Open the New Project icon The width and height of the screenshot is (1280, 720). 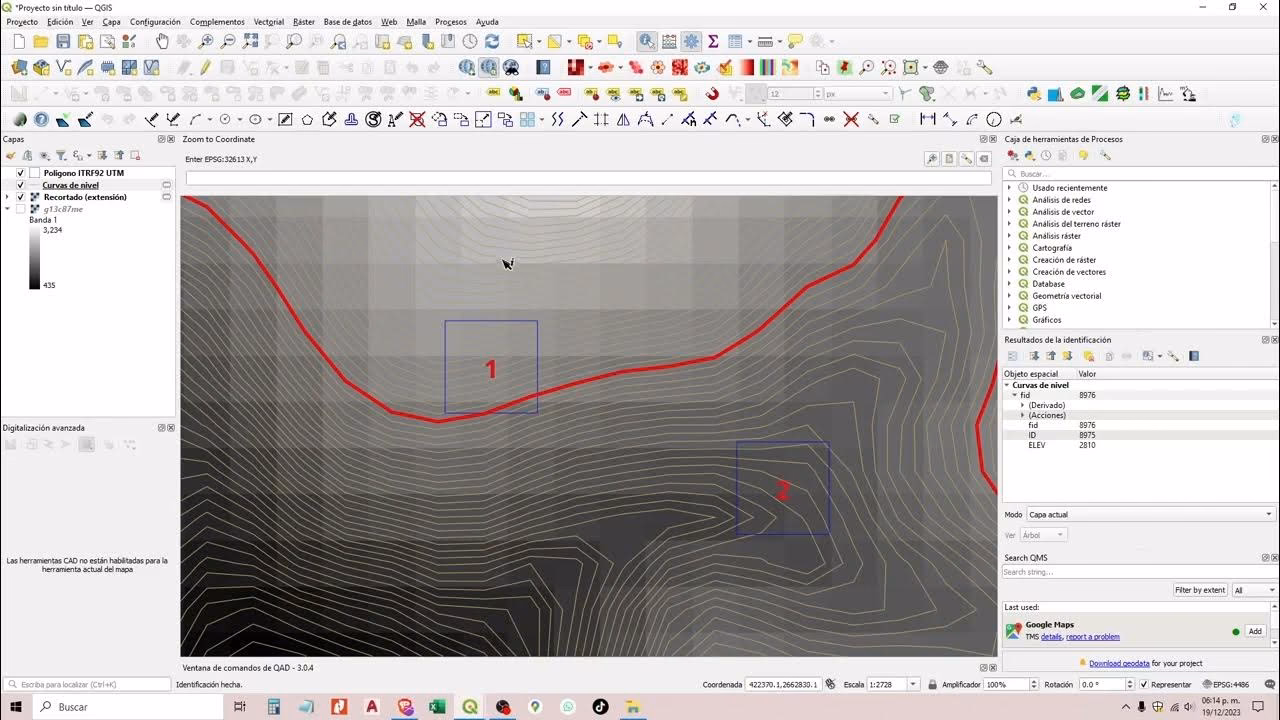pyautogui.click(x=17, y=41)
